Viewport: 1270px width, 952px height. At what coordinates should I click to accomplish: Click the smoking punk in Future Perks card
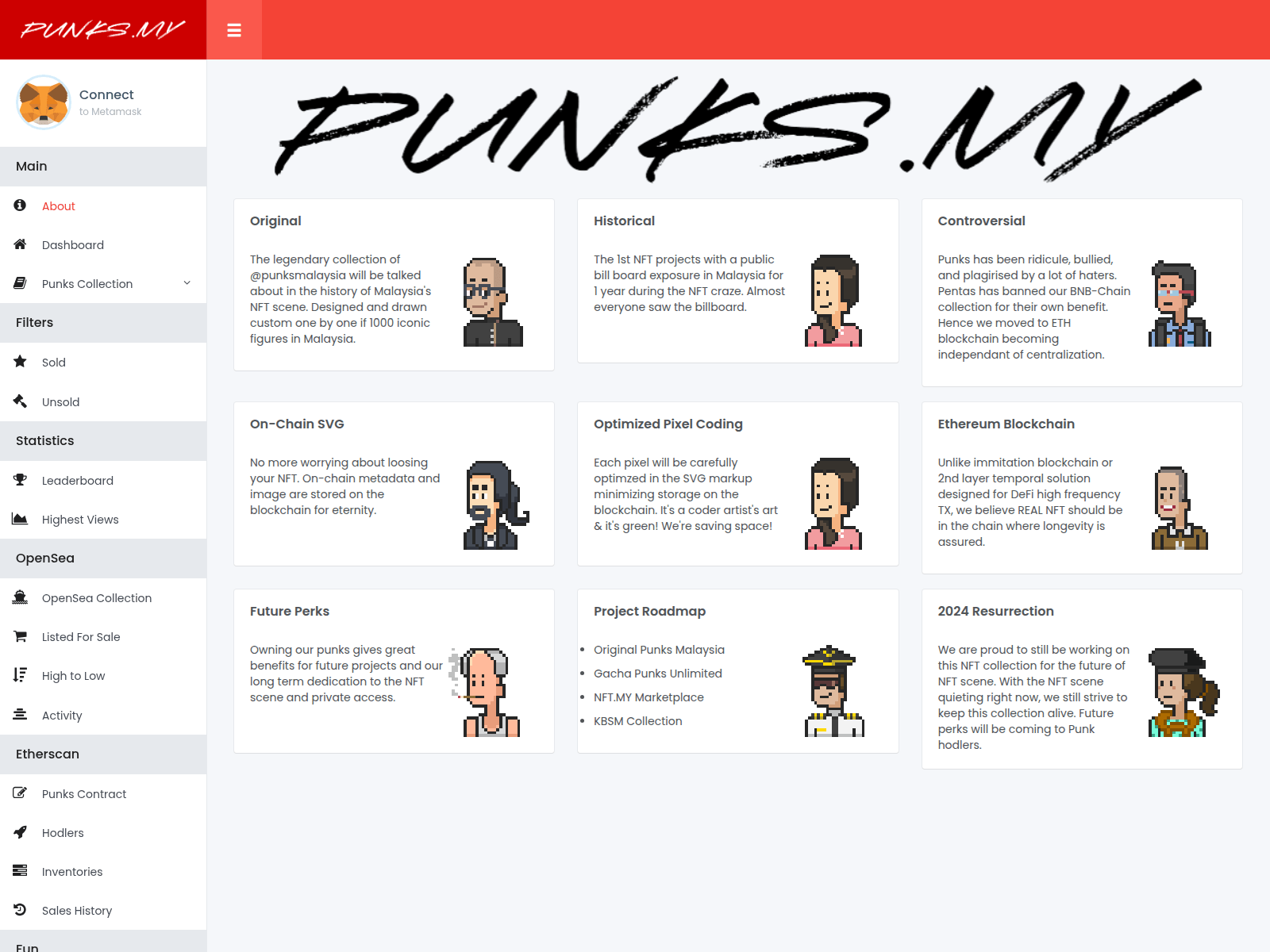point(484,693)
